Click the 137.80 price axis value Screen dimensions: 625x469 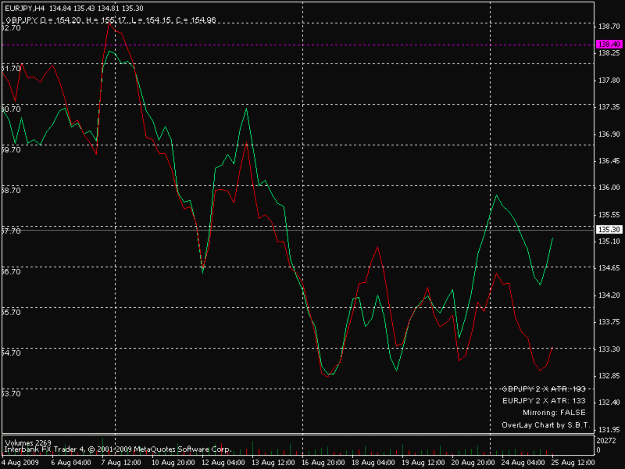(609, 80)
